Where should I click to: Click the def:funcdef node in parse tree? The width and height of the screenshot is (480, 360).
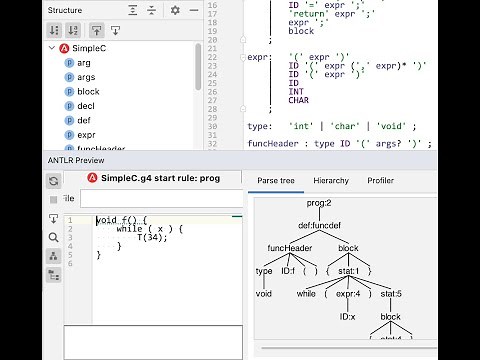319,226
